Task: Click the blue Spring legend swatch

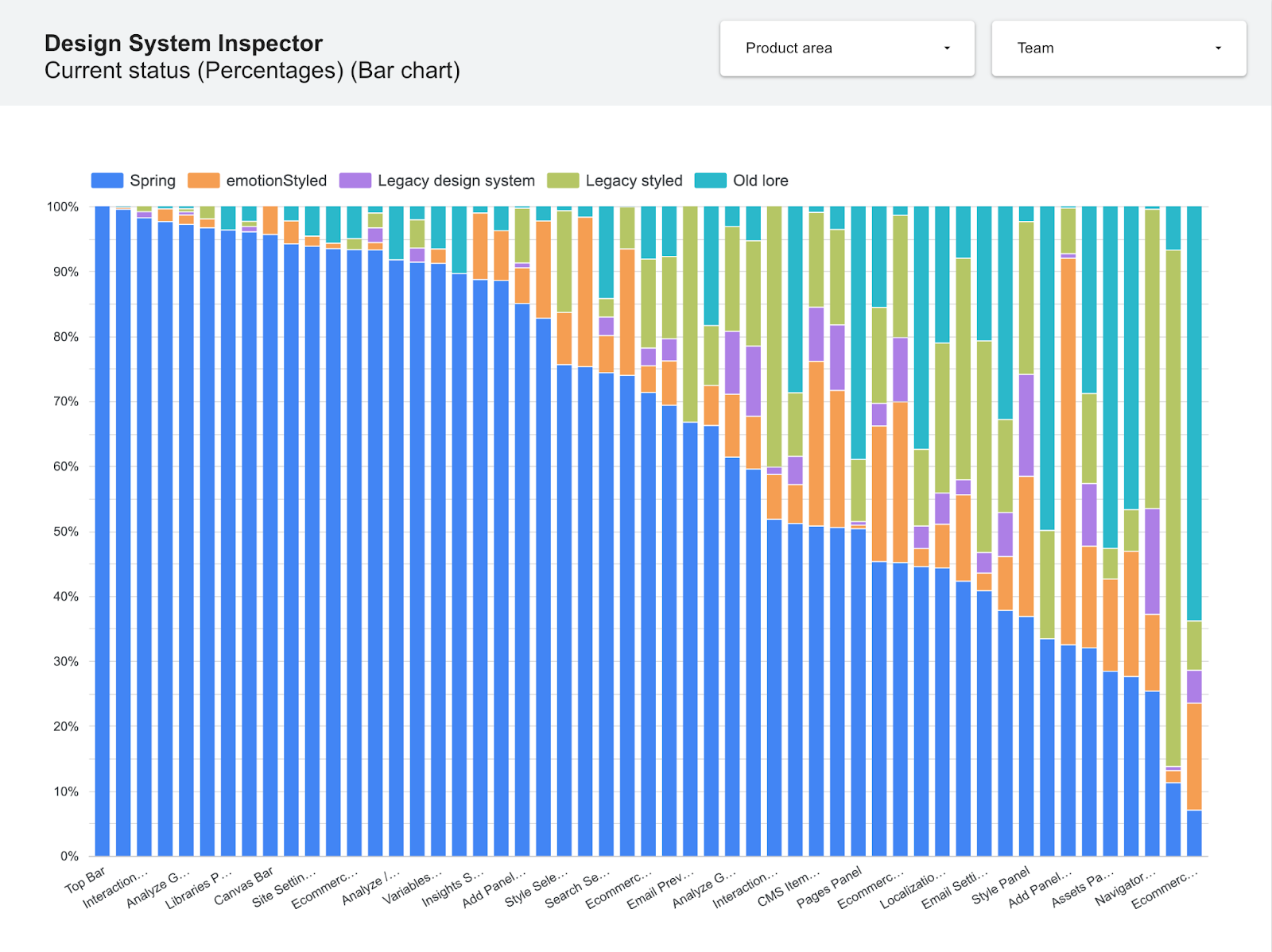Action: tap(107, 180)
